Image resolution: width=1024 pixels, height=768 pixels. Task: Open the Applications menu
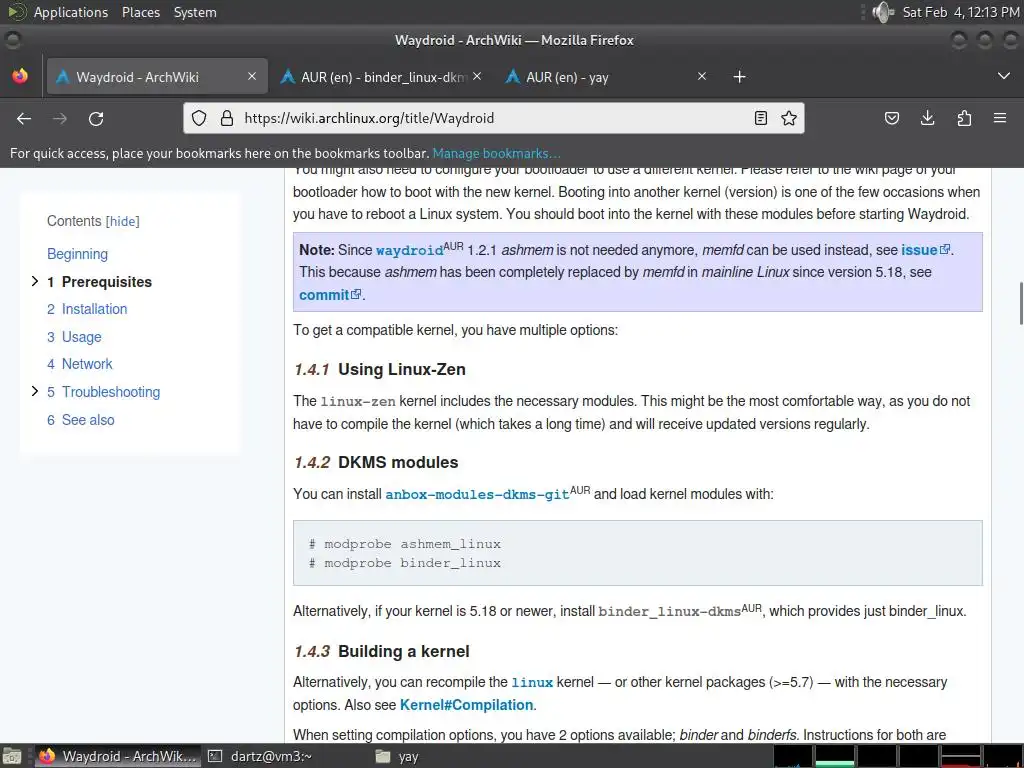pos(71,12)
